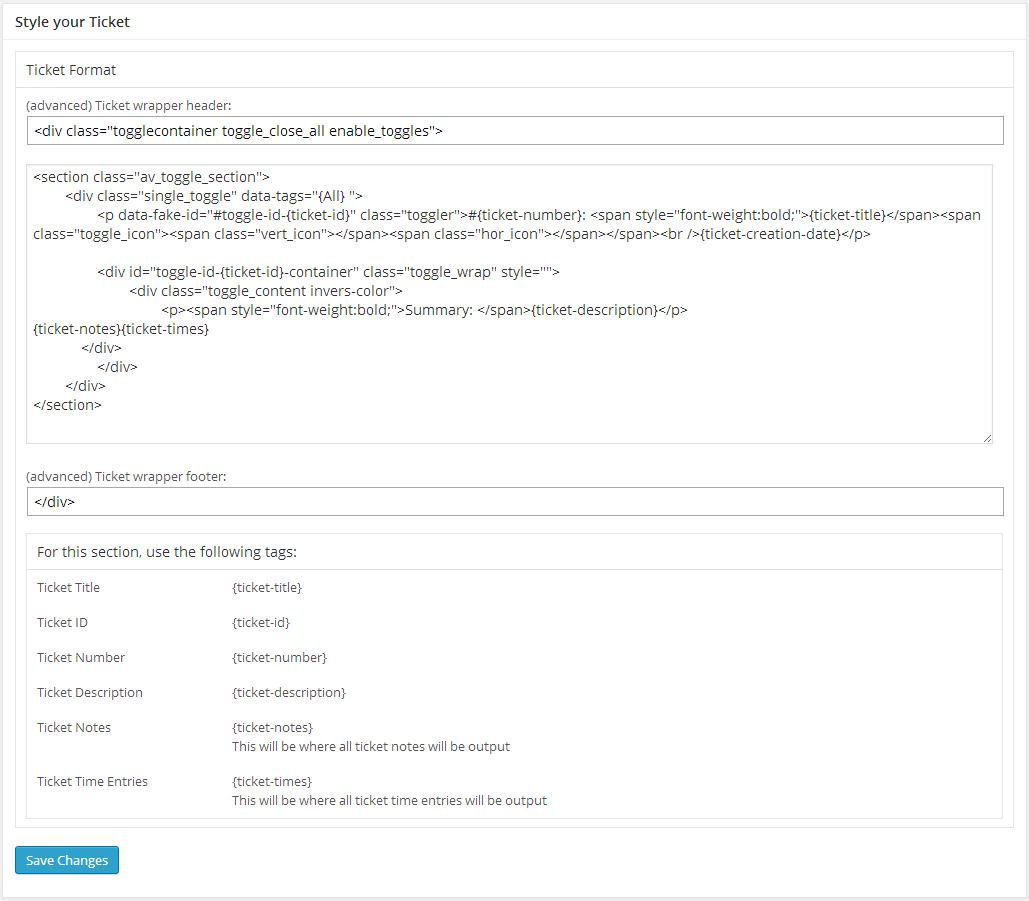Screen dimensions: 1029x901
Task: Click the Ticket Notes row label
Action: point(74,727)
